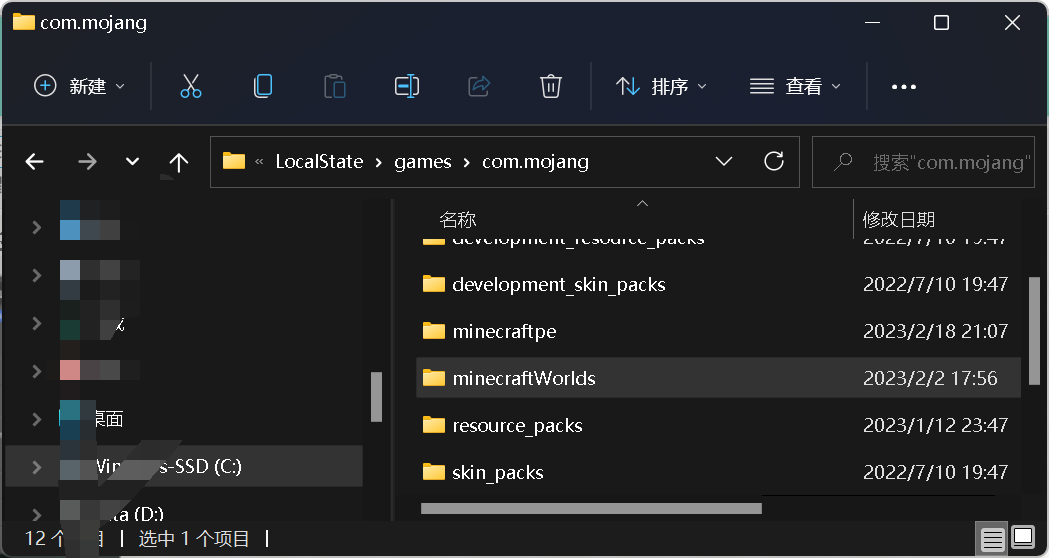
Task: Open the three-dot See more menu
Action: pyautogui.click(x=904, y=86)
